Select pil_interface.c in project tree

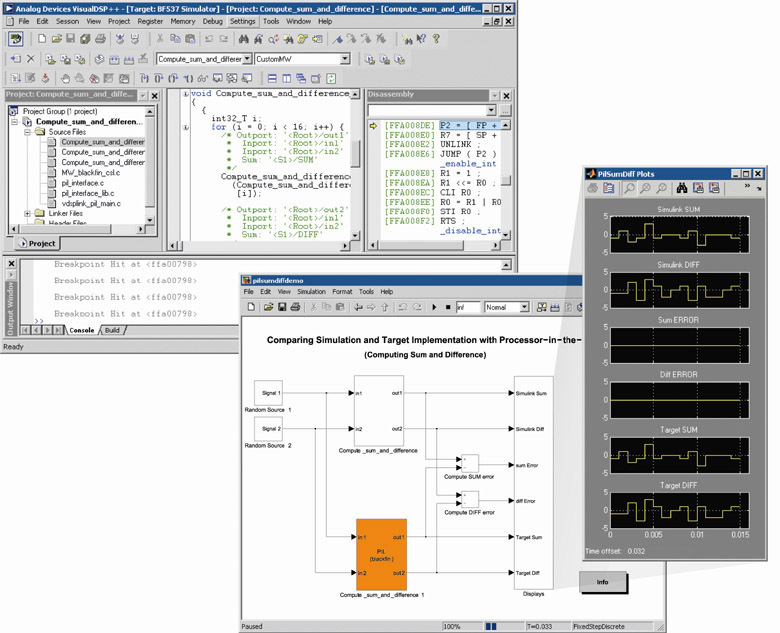83,183
